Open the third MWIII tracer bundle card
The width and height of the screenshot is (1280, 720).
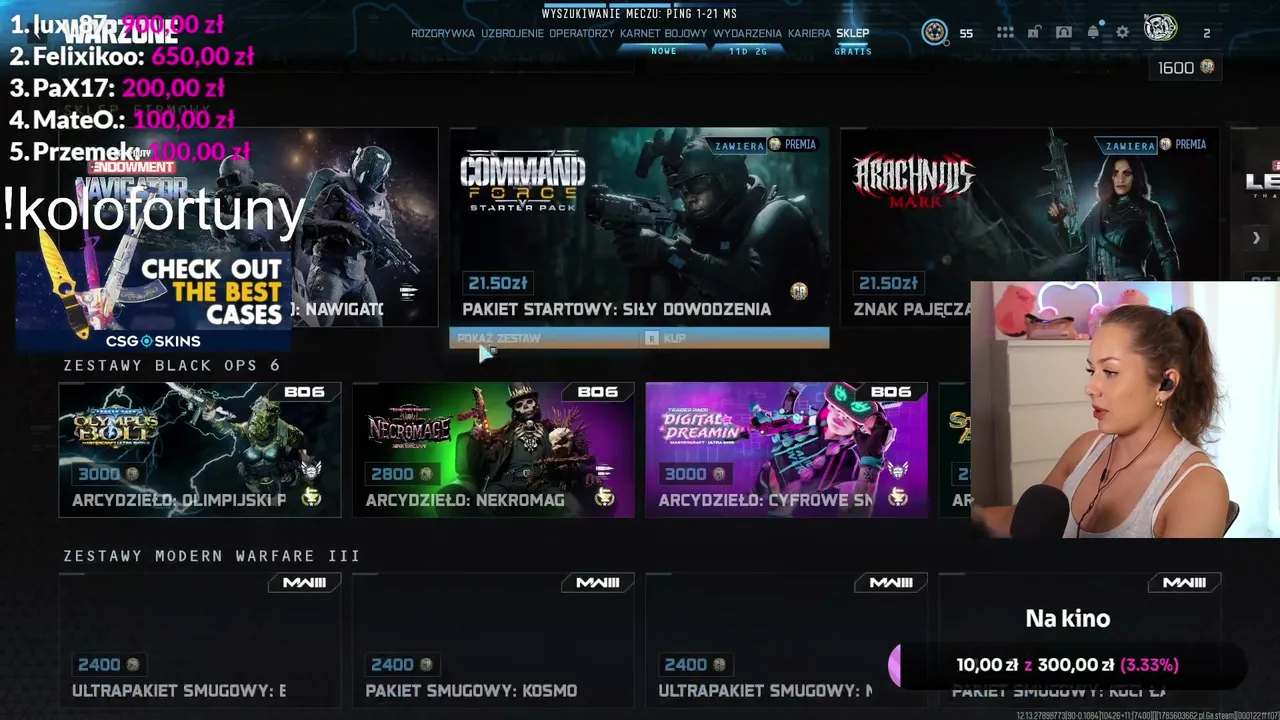786,640
